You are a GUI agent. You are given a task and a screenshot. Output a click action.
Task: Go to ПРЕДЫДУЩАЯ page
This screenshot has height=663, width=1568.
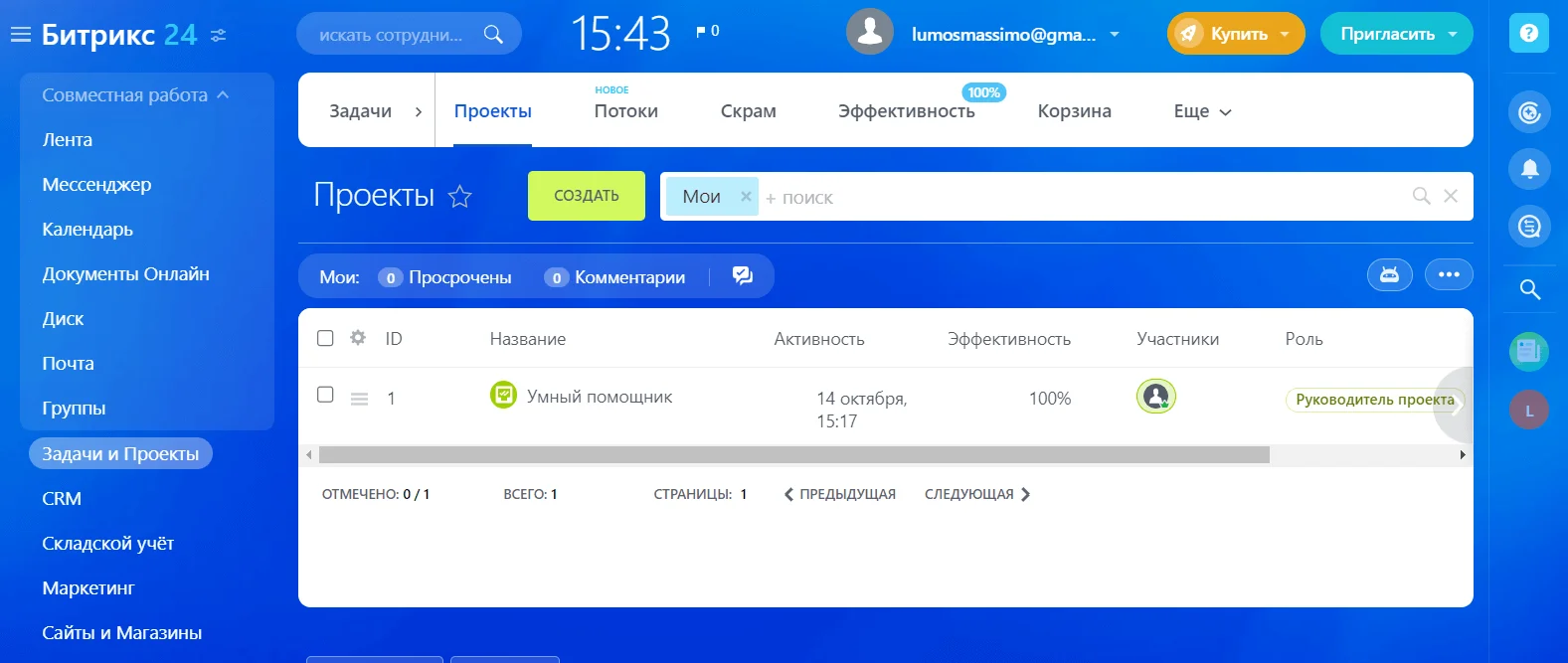(x=840, y=494)
